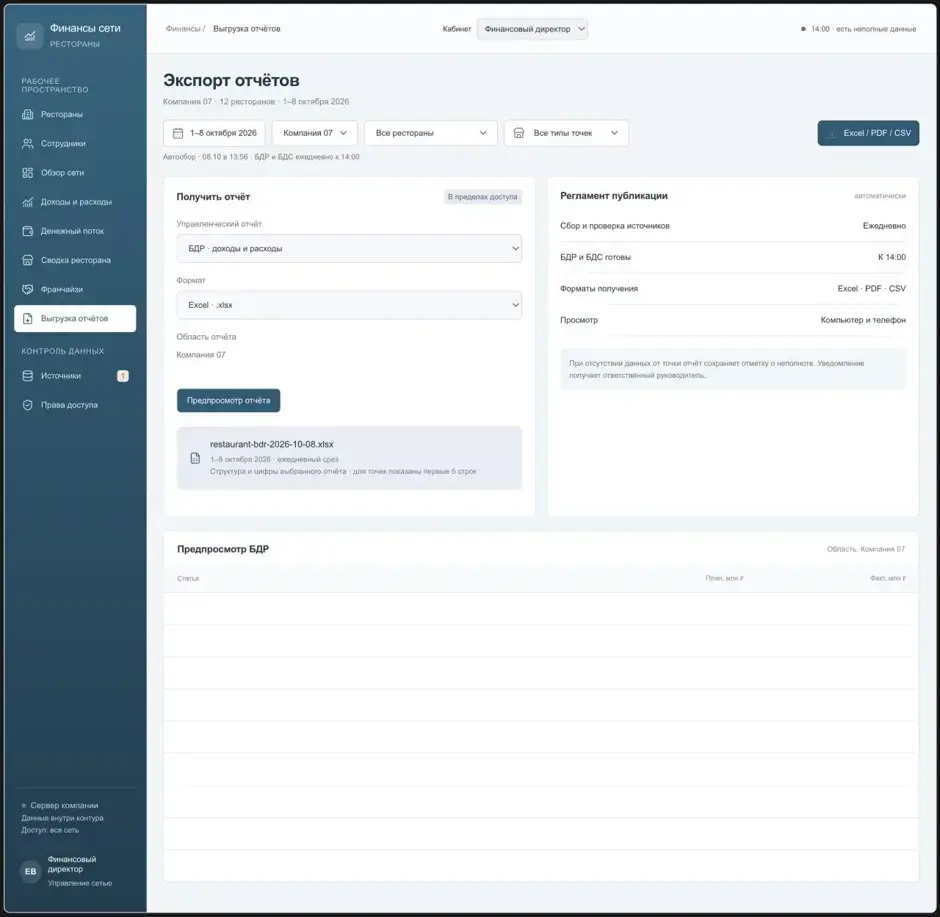Click the Источники notification badge

click(x=123, y=376)
